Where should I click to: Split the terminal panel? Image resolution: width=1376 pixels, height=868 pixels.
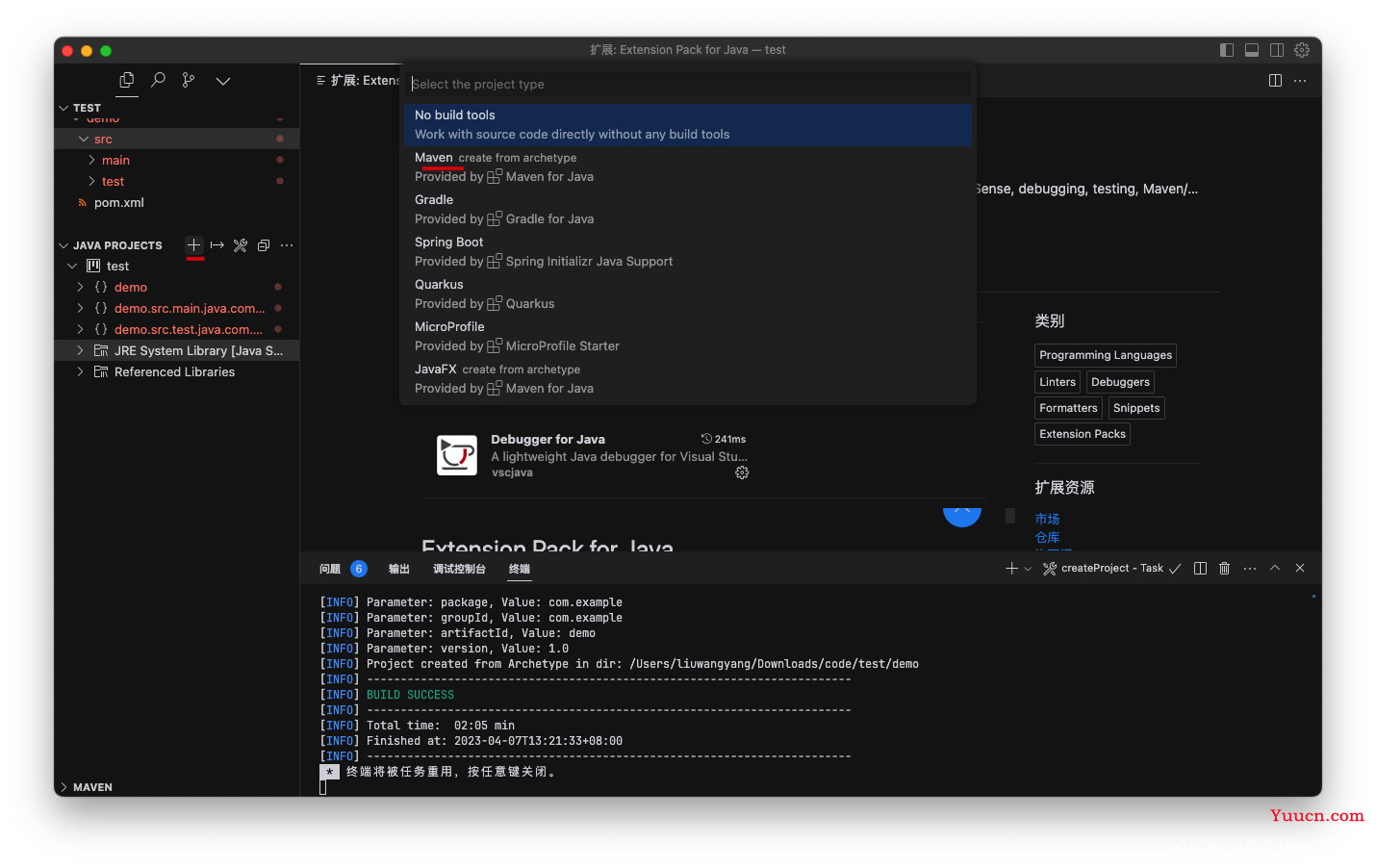1200,569
